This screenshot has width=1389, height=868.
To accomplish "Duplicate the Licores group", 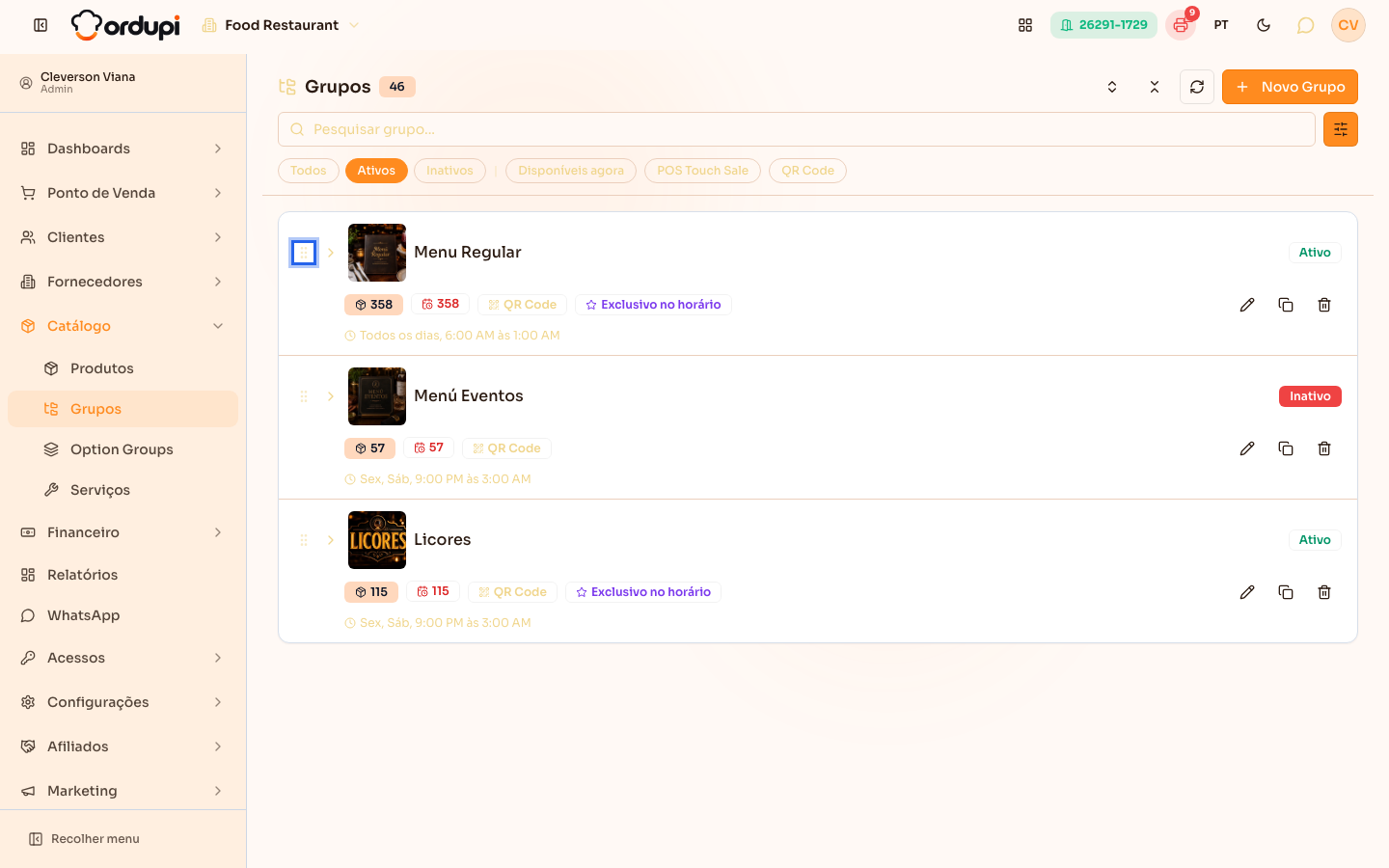I will point(1286,592).
